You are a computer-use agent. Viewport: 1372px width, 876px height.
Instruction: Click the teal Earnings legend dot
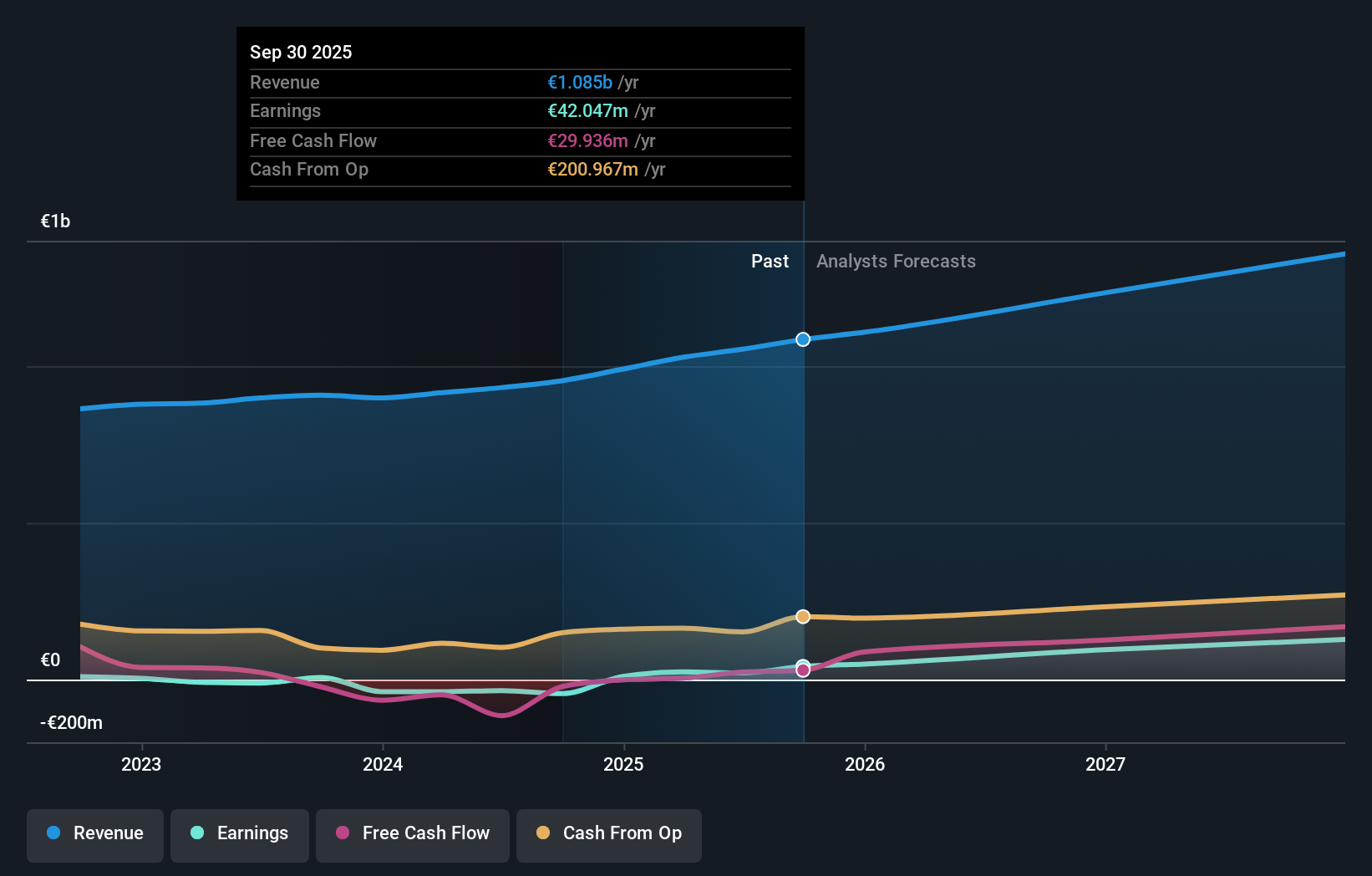(196, 833)
